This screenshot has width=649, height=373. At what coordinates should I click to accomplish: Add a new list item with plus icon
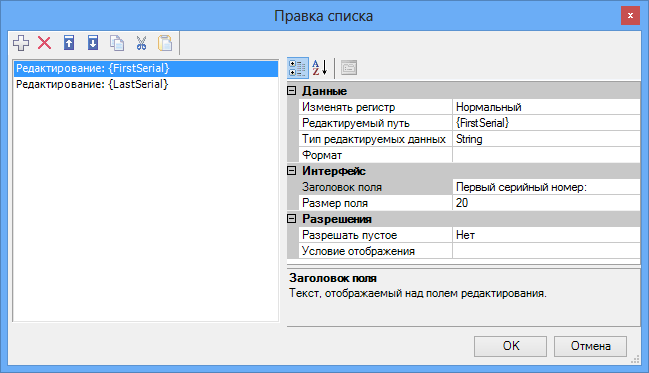point(21,43)
